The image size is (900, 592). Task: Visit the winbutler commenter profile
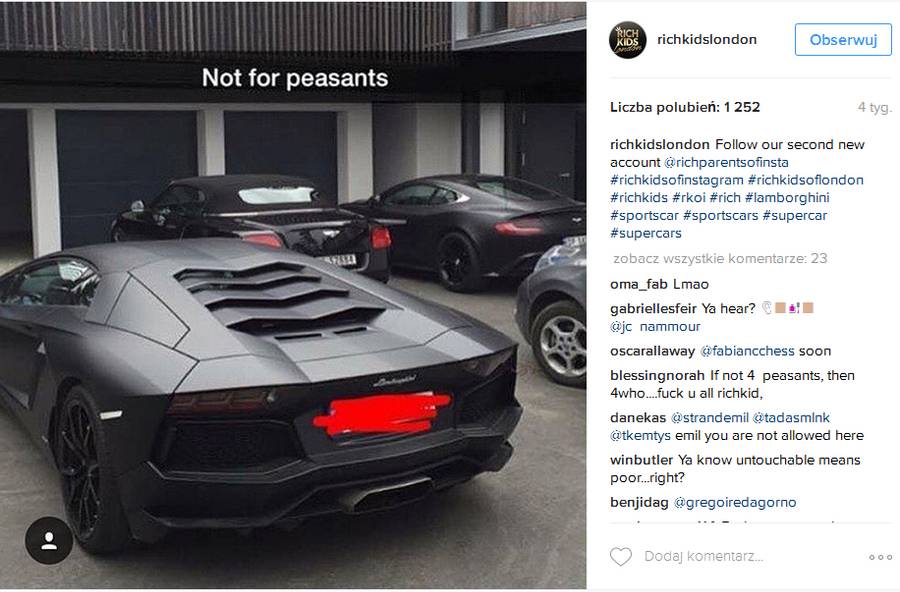tap(641, 460)
